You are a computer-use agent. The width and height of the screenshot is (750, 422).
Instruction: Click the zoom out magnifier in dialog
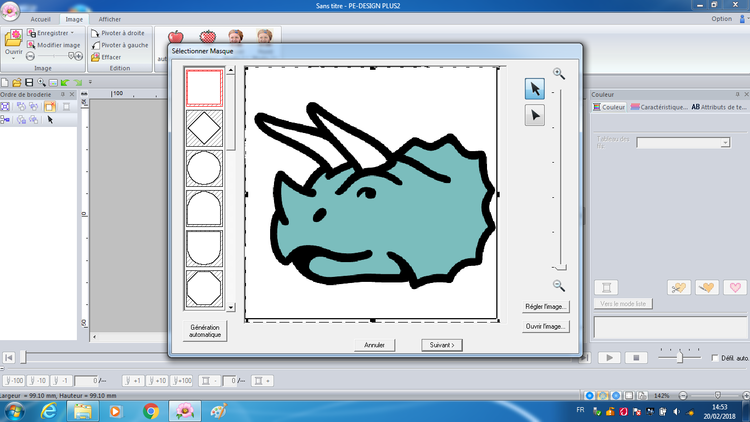pos(559,285)
